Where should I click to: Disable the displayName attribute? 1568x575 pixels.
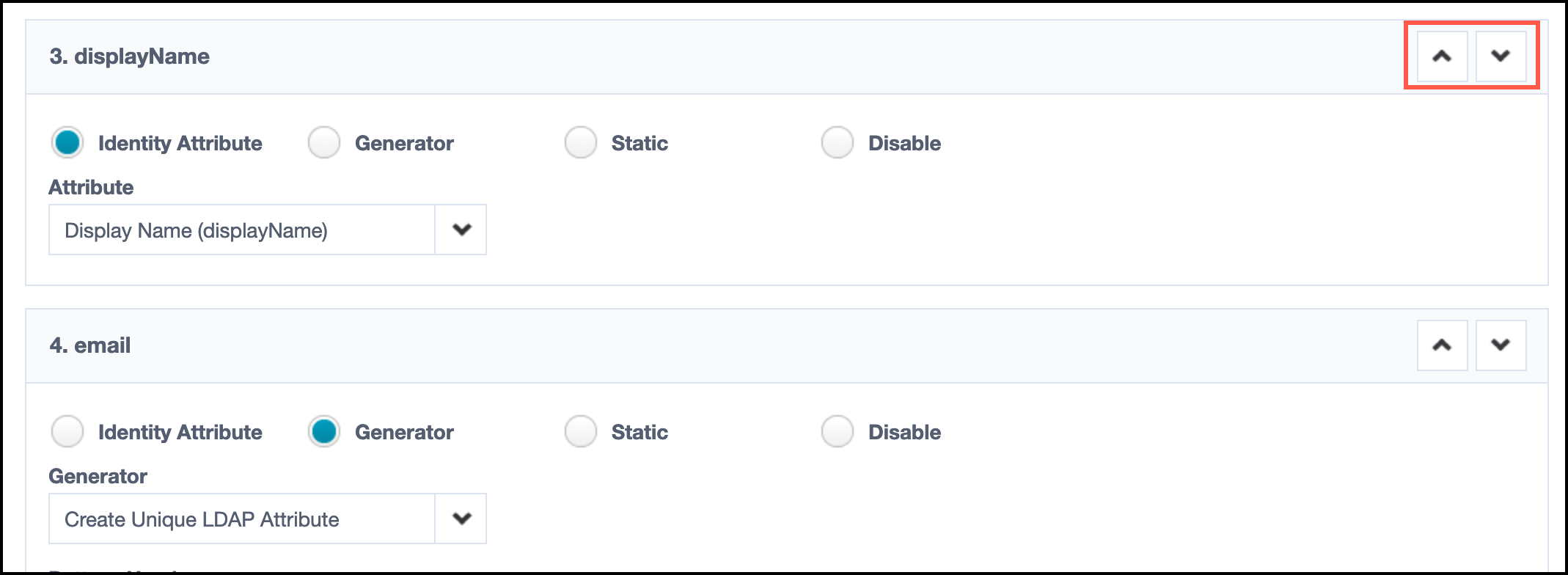[837, 143]
